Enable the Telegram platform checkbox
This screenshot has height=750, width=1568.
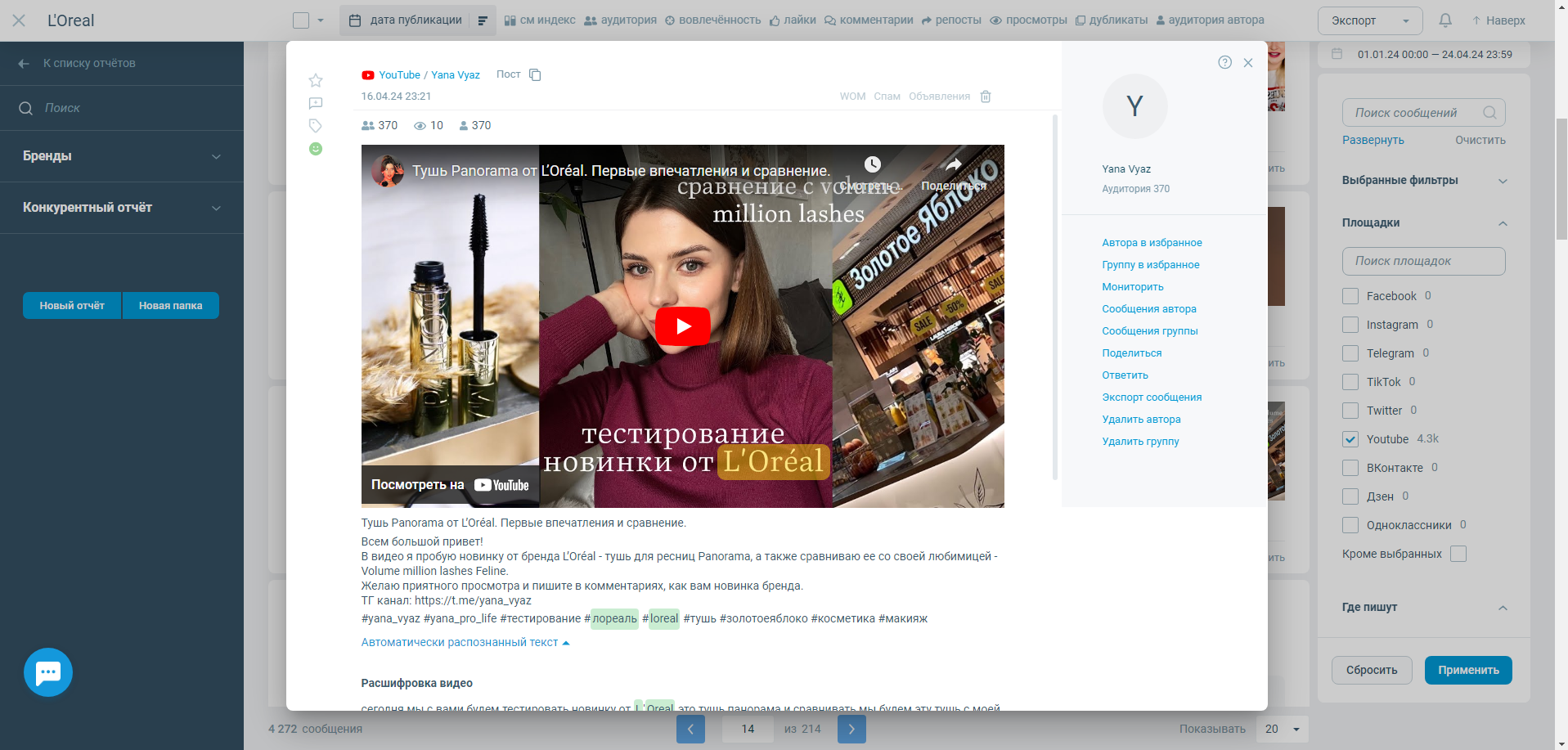[x=1350, y=353]
